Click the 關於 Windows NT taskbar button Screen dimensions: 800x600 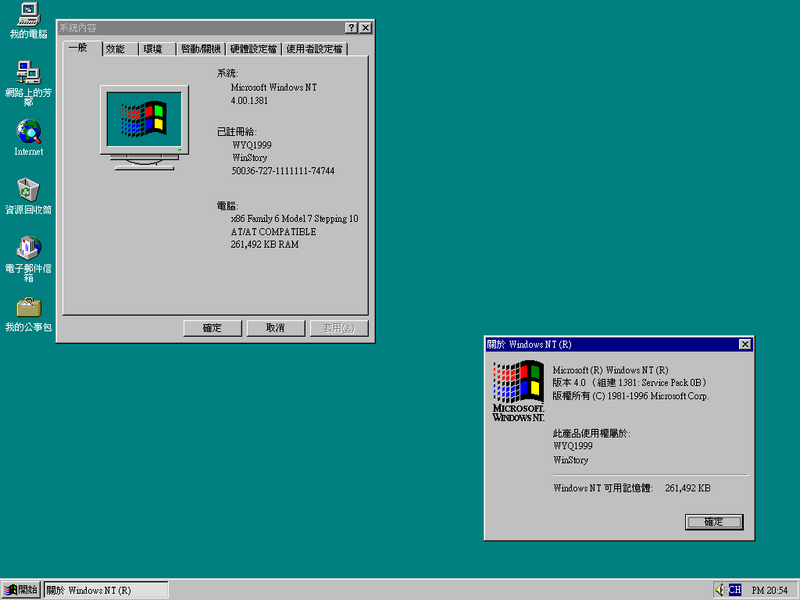[x=106, y=590]
